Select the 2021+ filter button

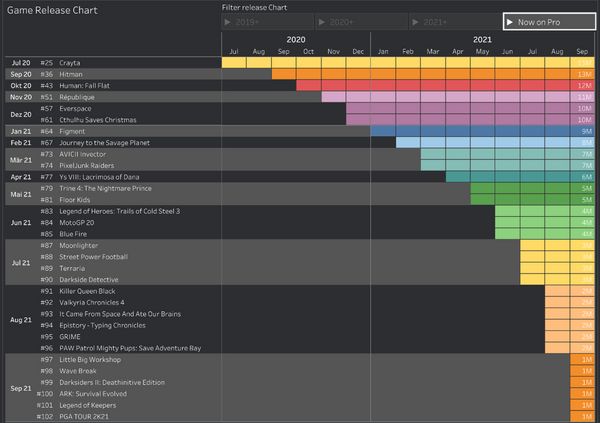coord(455,22)
